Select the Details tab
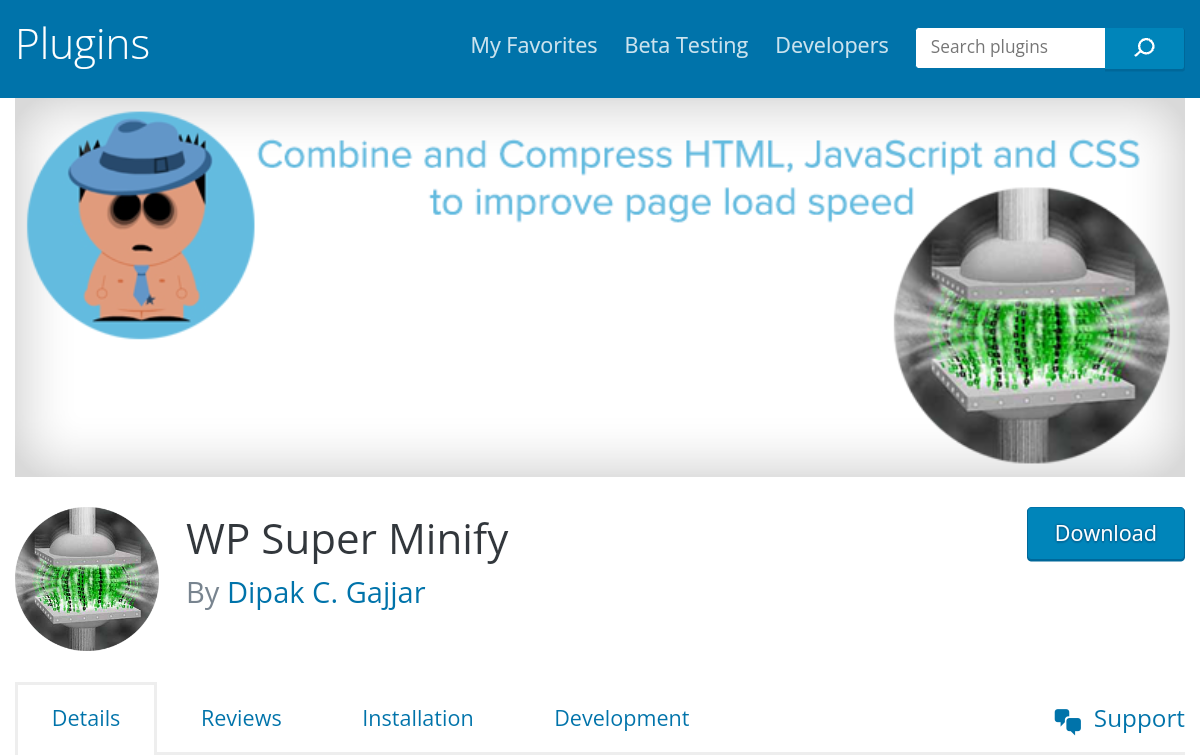Screen dimensions: 1200x755 pyautogui.click(x=86, y=718)
